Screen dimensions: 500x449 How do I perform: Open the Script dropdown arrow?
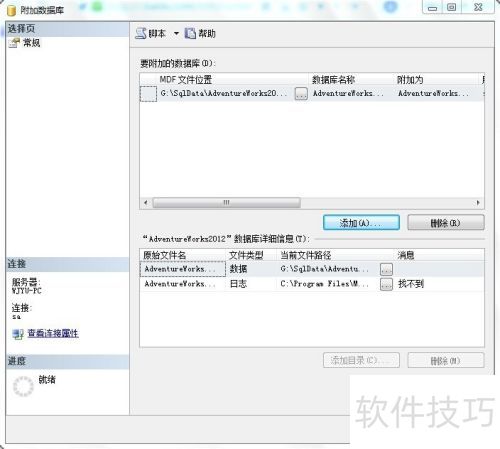click(176, 33)
